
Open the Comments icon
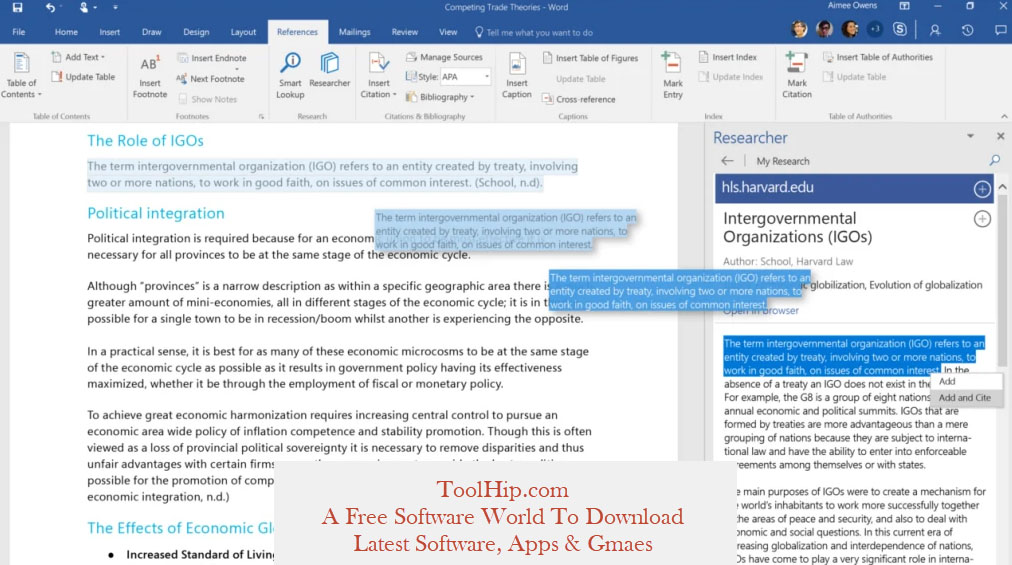[1000, 30]
